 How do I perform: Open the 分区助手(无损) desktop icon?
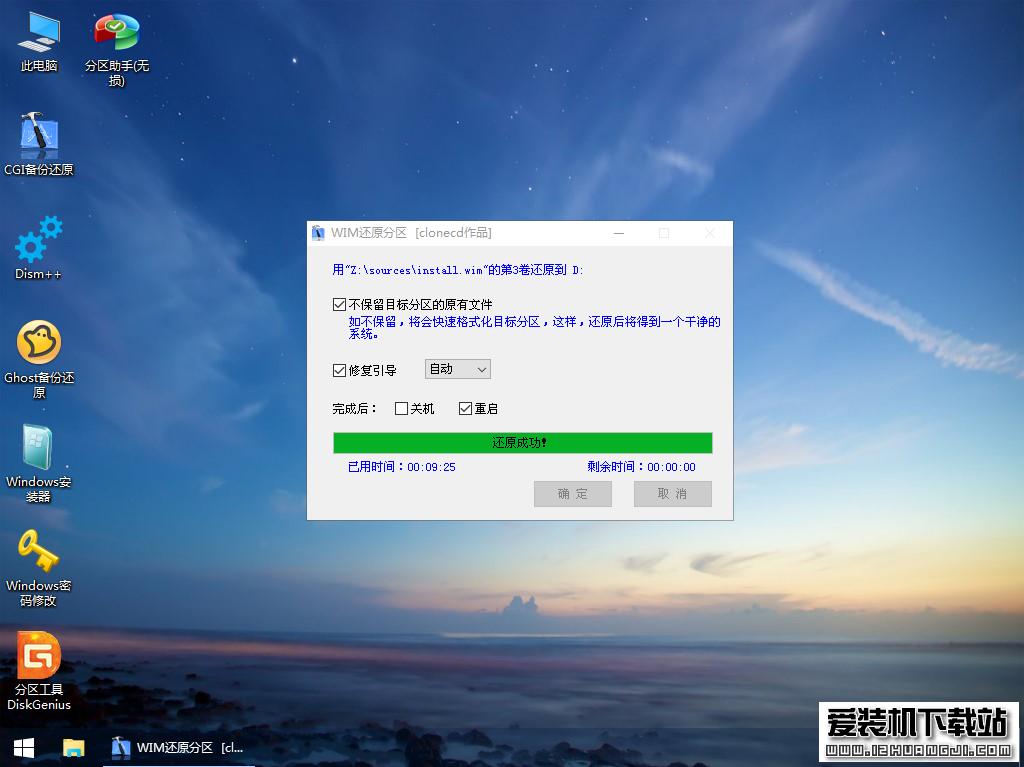click(117, 49)
